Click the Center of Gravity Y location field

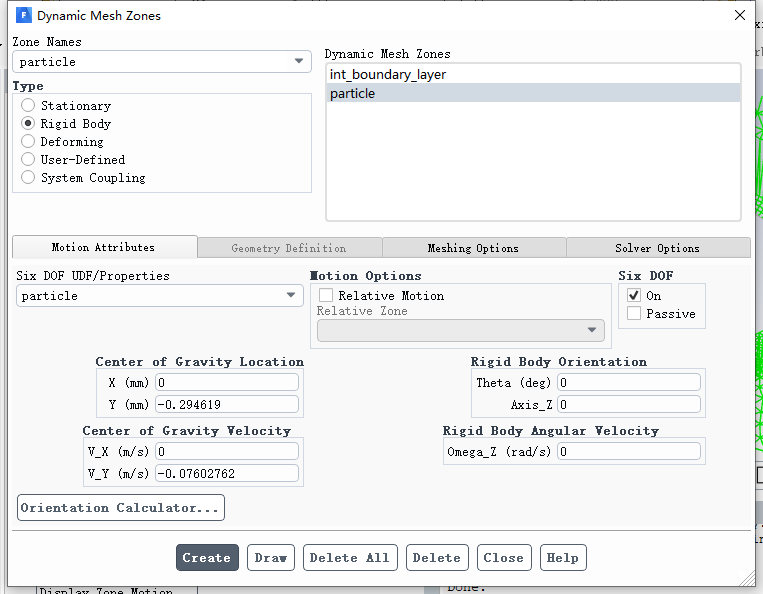[x=226, y=405]
